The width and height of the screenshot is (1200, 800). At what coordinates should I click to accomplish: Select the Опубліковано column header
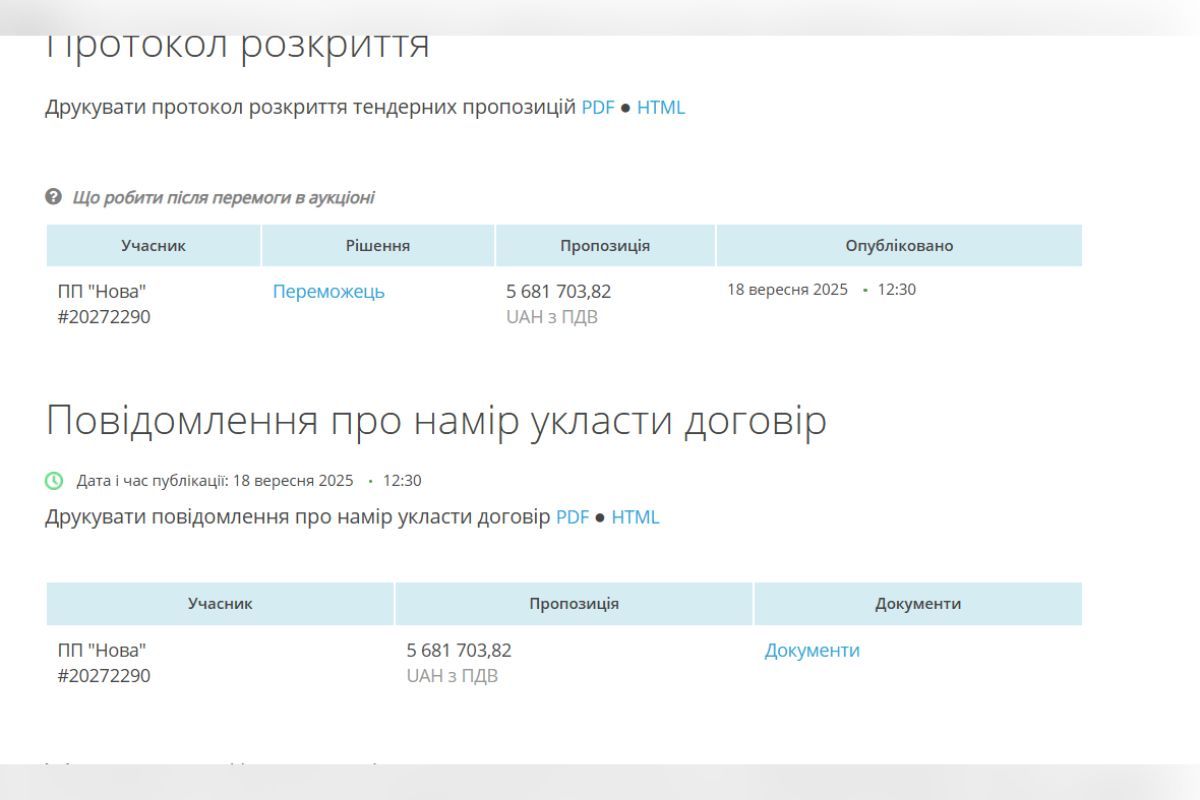click(x=899, y=245)
